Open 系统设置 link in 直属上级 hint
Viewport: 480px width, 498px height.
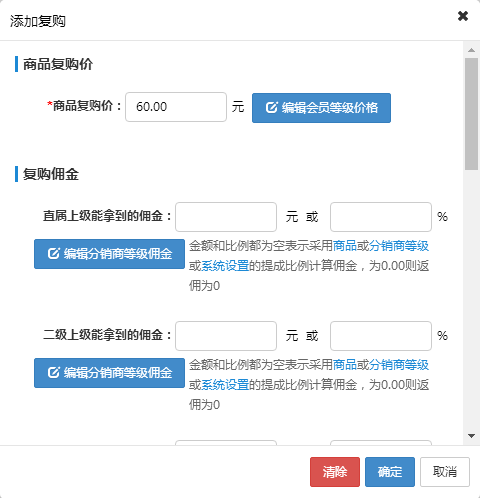pyautogui.click(x=225, y=266)
